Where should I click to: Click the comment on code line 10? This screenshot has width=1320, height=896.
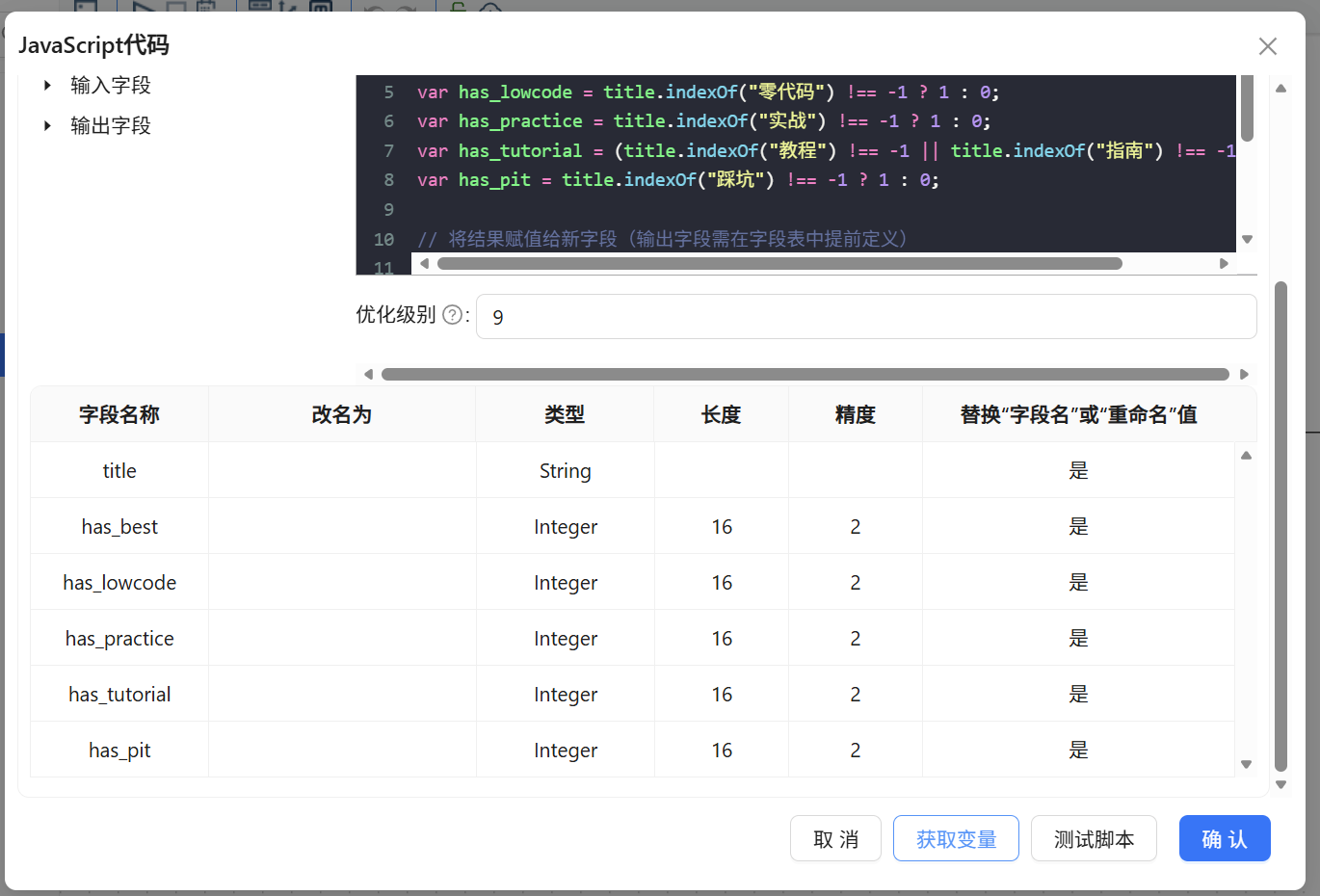tap(662, 239)
